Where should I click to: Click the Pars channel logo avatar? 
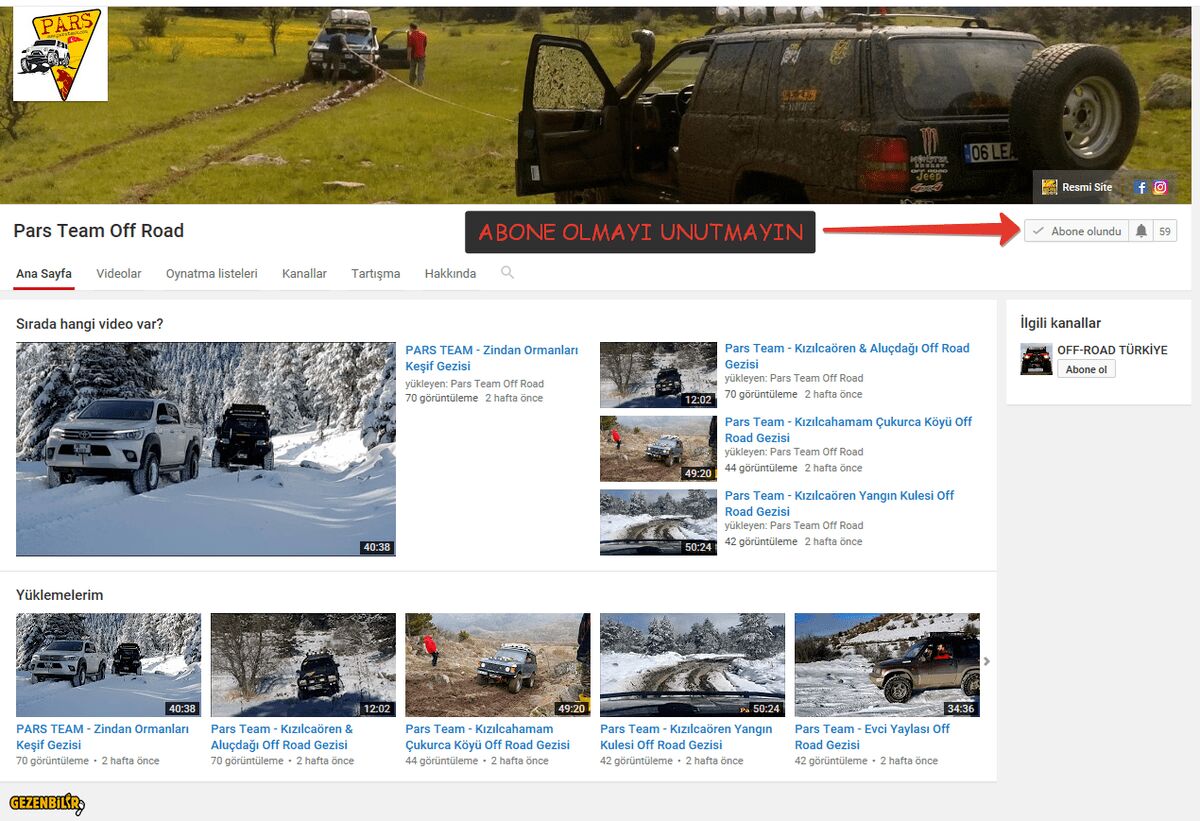coord(60,54)
